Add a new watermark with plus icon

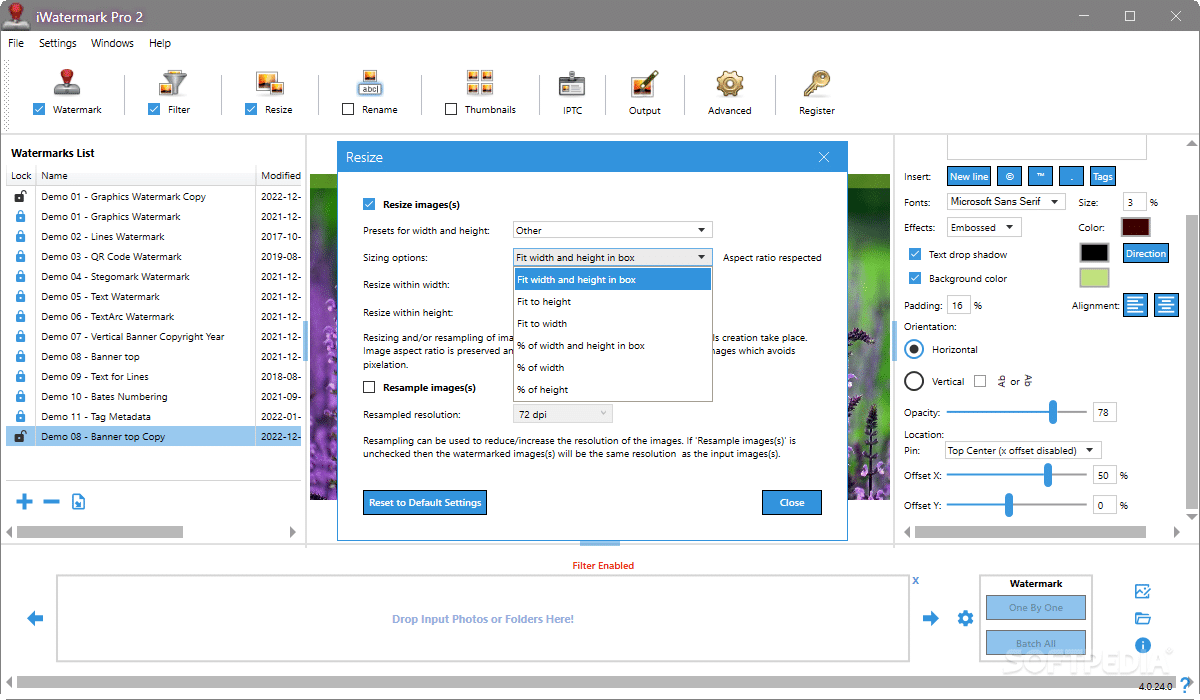click(25, 501)
